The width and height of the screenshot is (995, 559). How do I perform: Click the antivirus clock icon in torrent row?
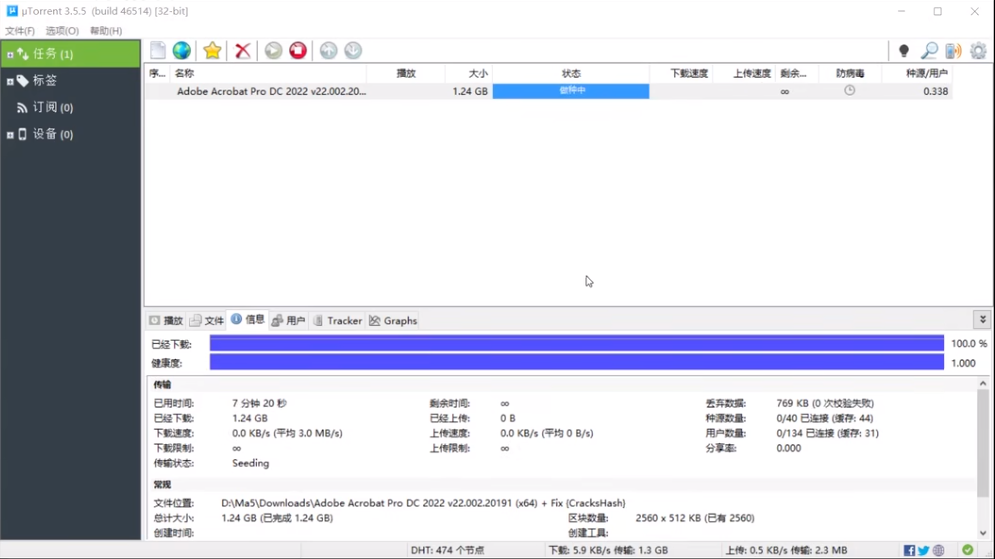click(x=850, y=91)
